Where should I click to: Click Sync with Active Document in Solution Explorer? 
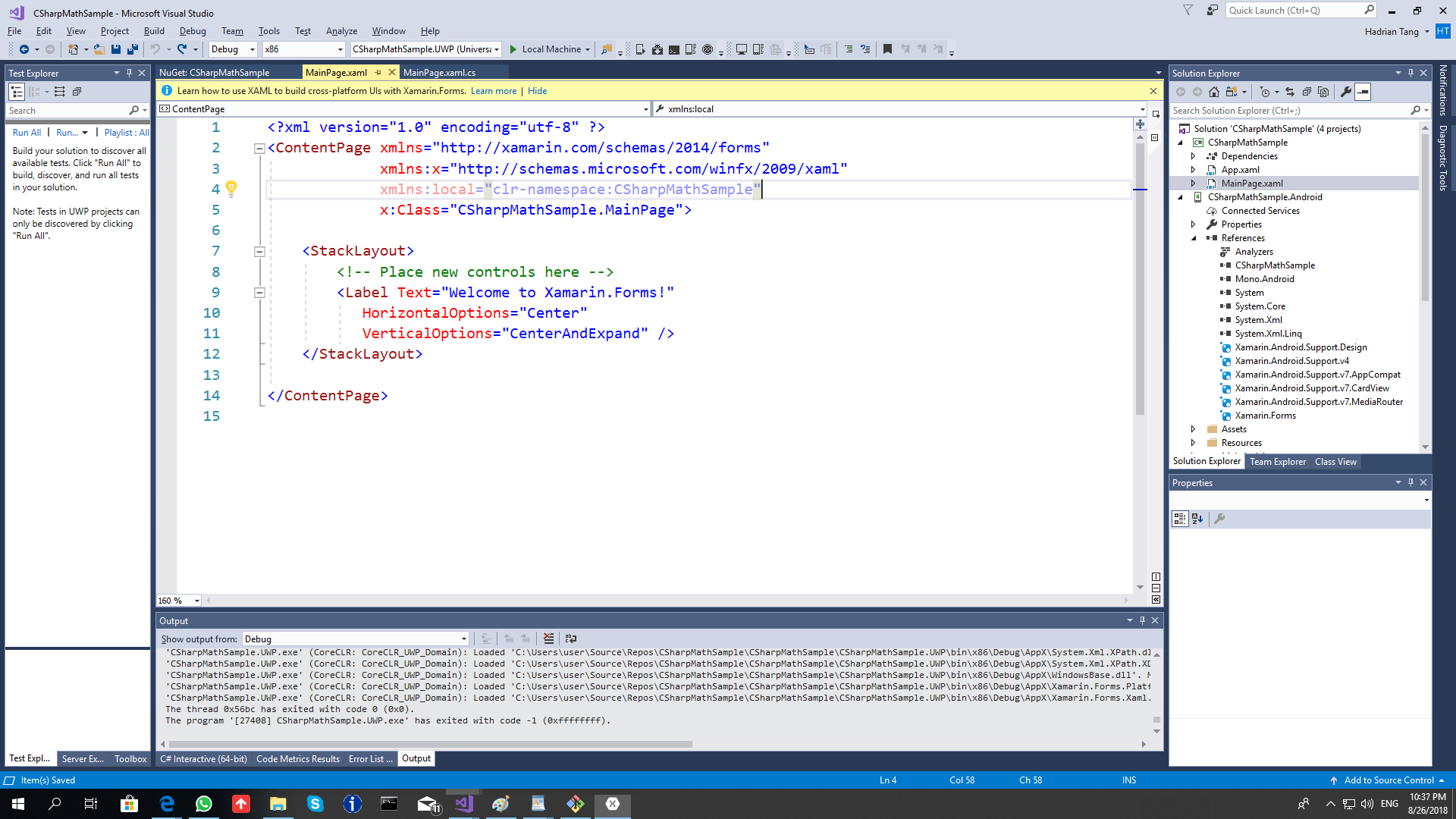coord(1290,92)
